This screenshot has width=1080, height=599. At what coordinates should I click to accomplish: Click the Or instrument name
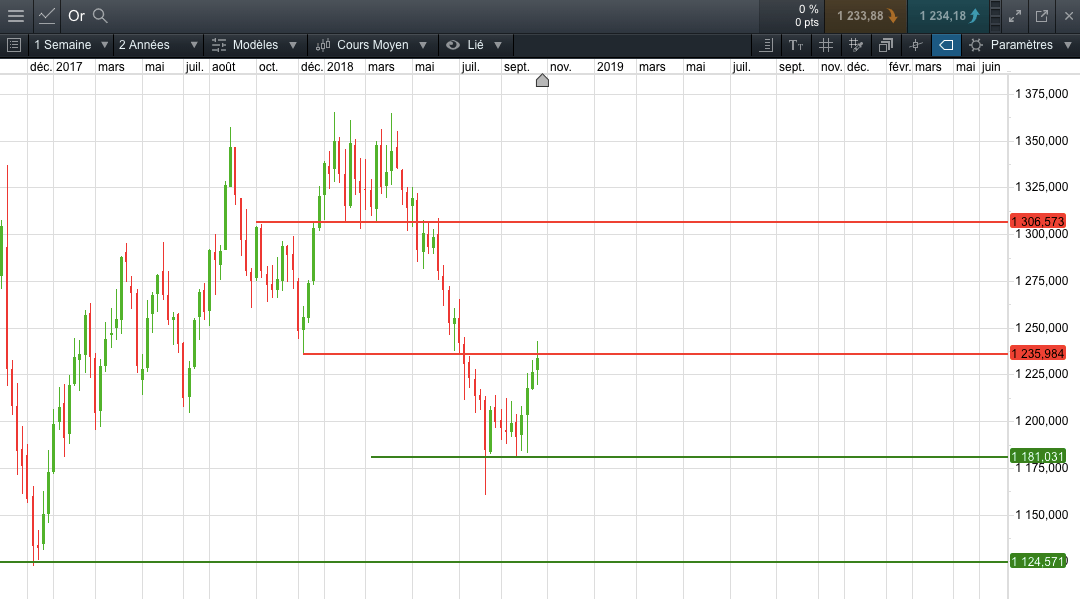76,16
